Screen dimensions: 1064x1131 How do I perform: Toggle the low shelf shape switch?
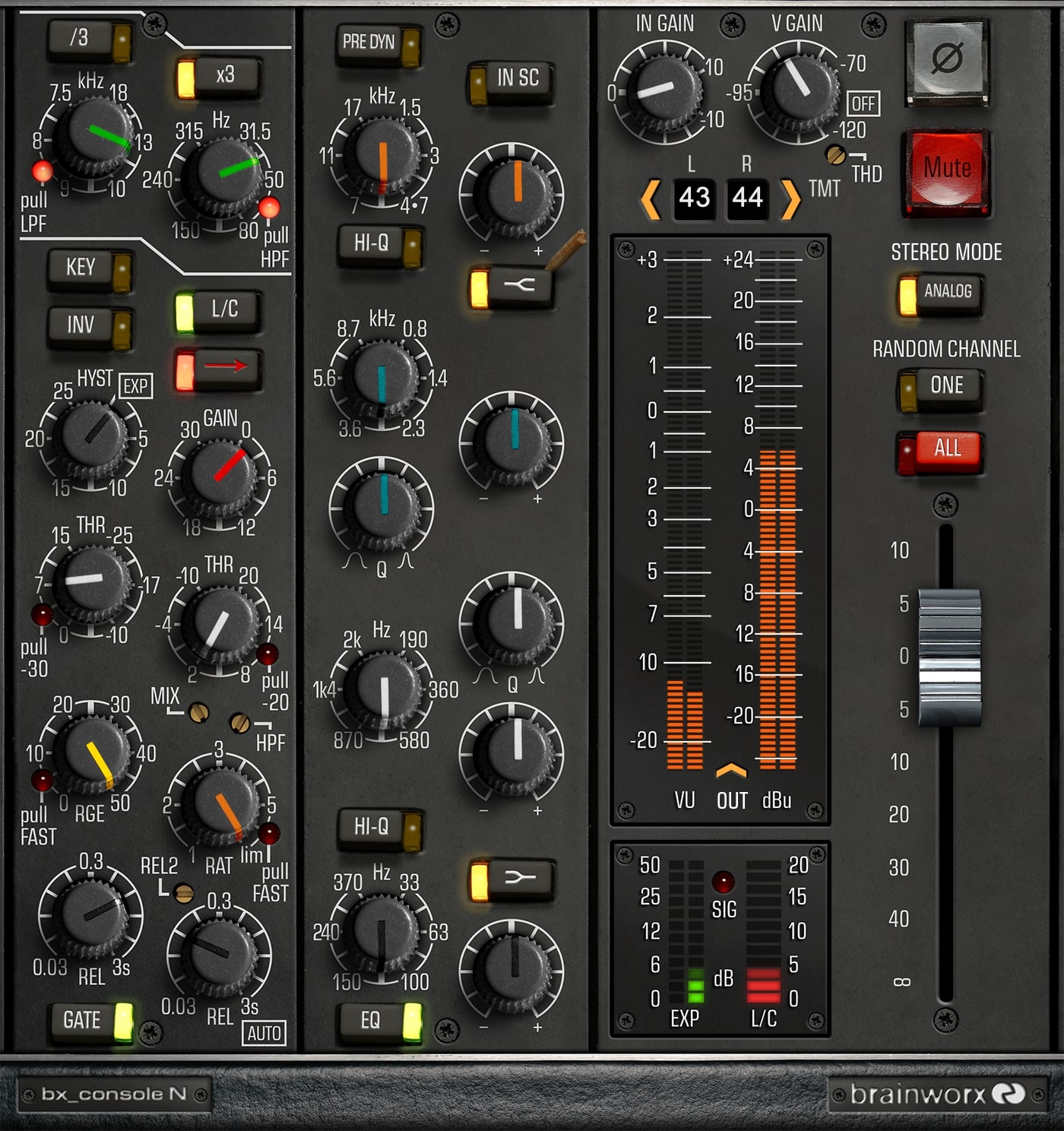[511, 881]
